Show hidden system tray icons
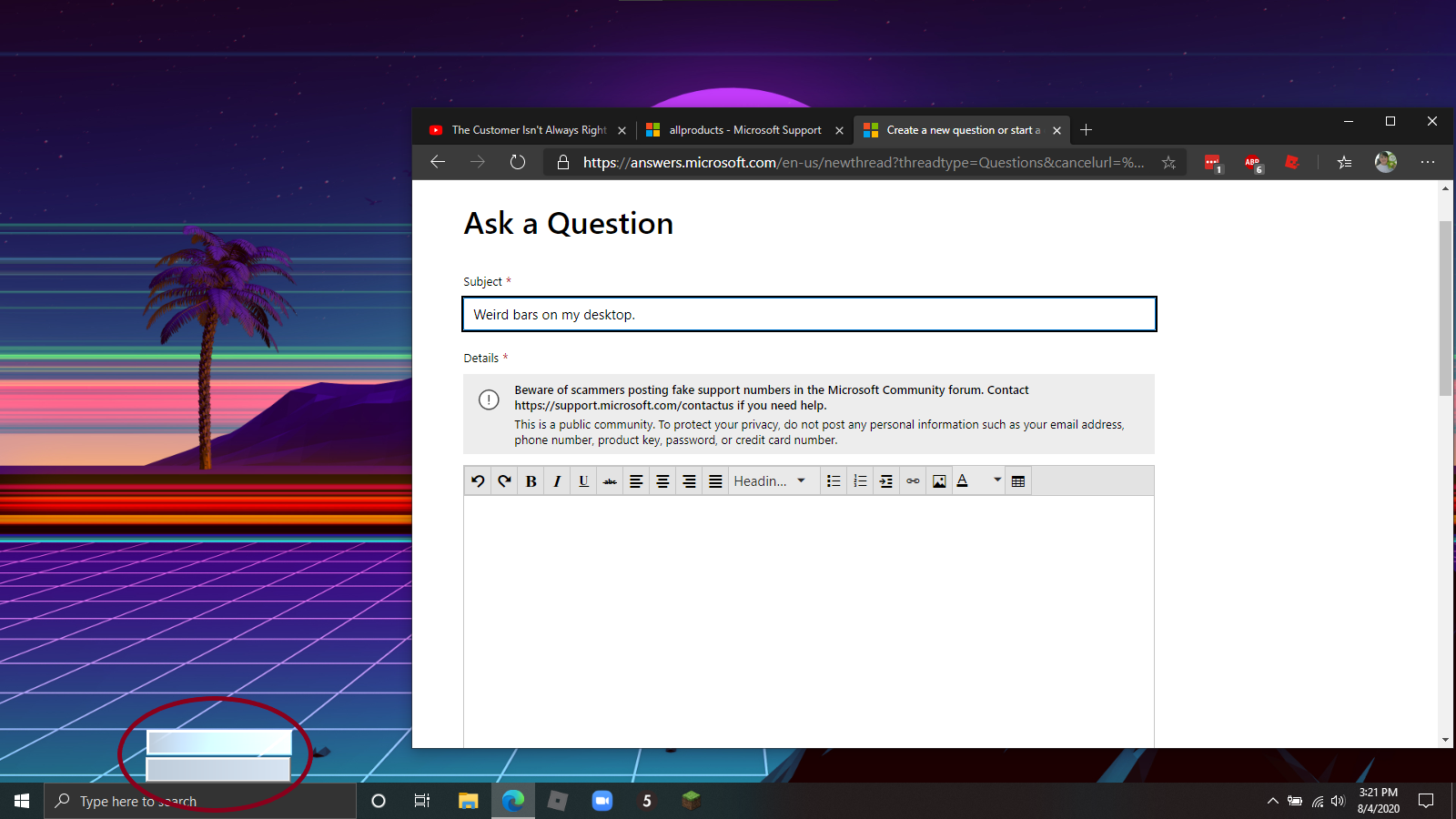 click(x=1272, y=801)
